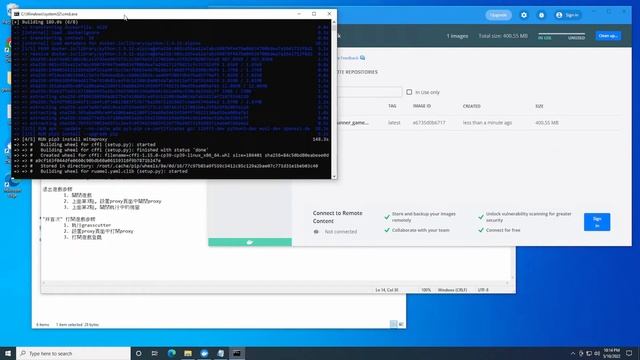Switch to Command Prompt on the taskbar
The width and height of the screenshot is (640, 360).
pyautogui.click(x=237, y=353)
